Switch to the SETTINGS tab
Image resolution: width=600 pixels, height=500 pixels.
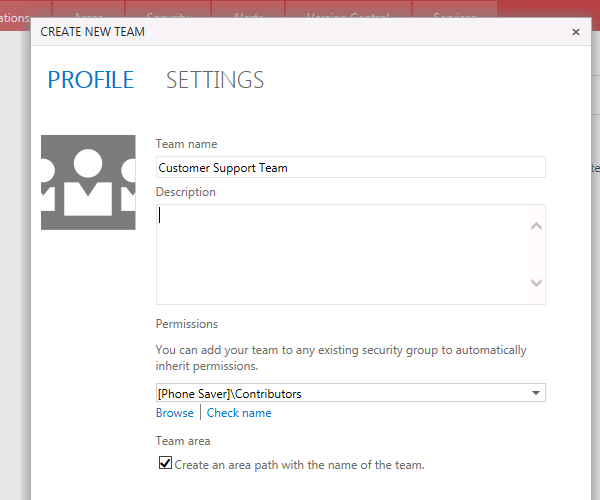pyautogui.click(x=215, y=80)
